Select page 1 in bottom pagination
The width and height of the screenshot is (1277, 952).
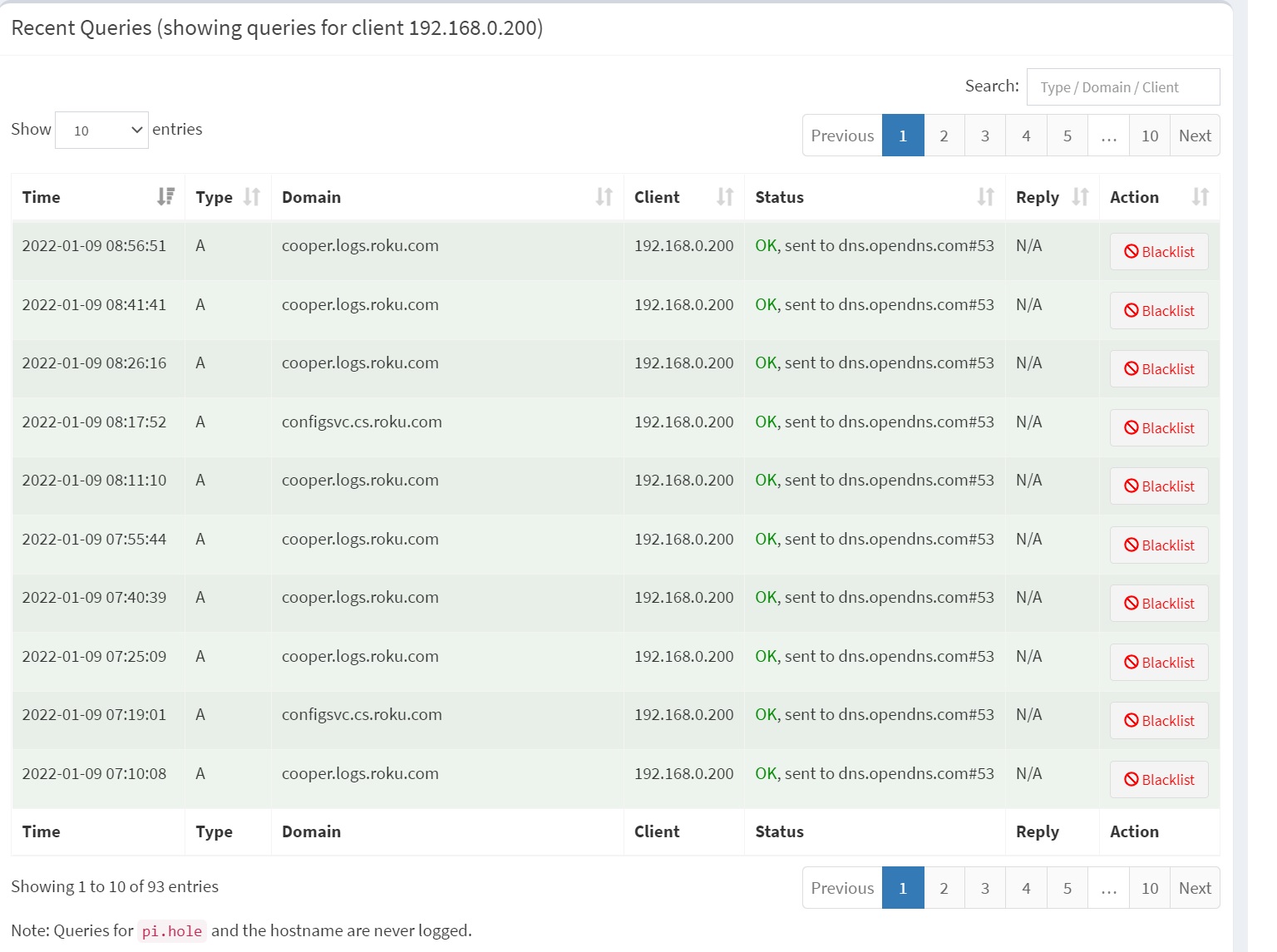tap(903, 888)
